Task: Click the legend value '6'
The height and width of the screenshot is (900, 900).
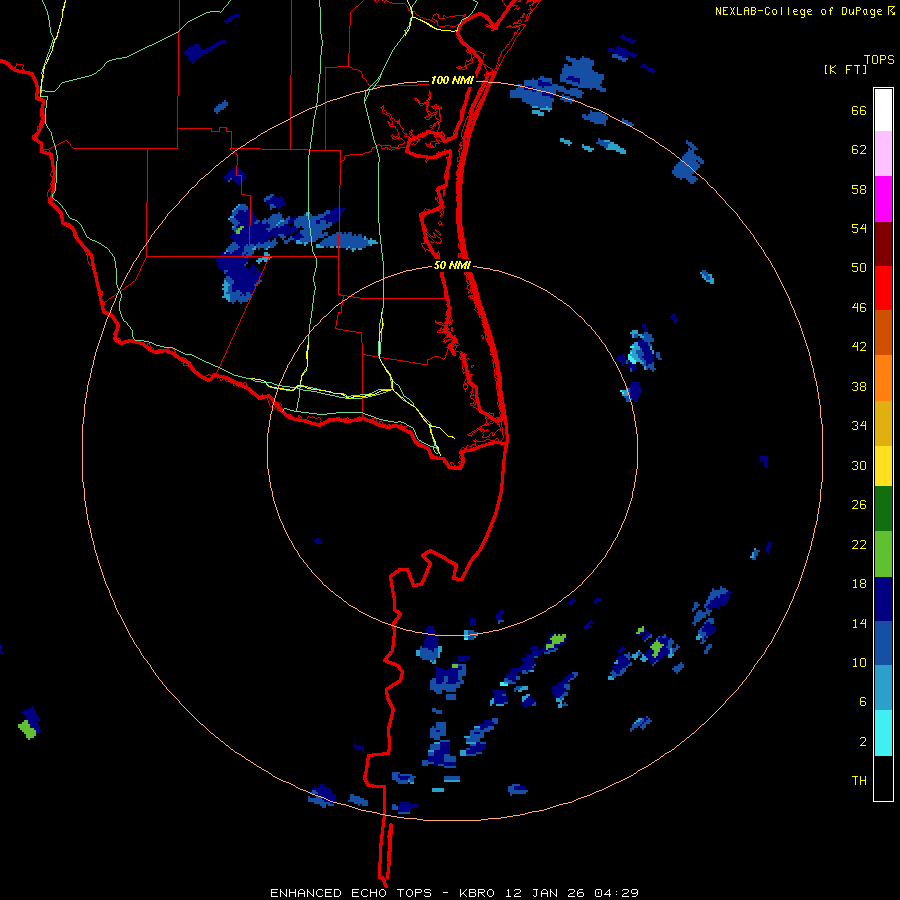Action: click(x=863, y=702)
